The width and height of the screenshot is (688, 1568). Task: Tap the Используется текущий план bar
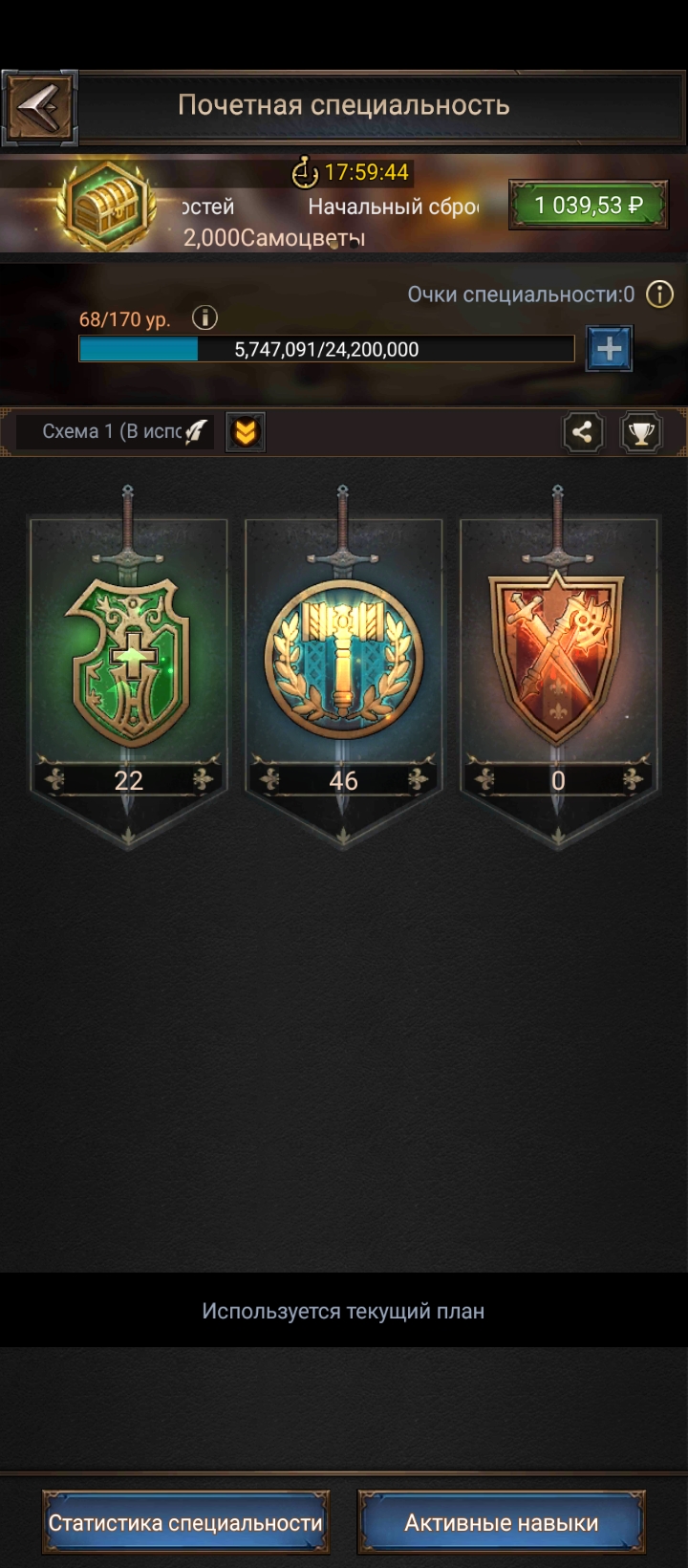[x=344, y=1311]
